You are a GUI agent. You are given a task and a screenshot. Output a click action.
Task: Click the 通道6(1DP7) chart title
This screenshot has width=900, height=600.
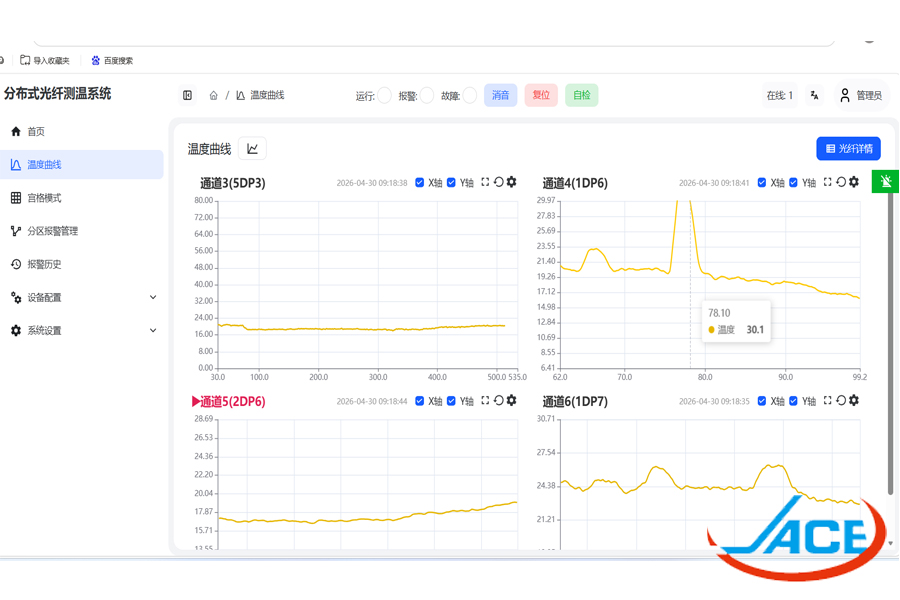click(575, 401)
